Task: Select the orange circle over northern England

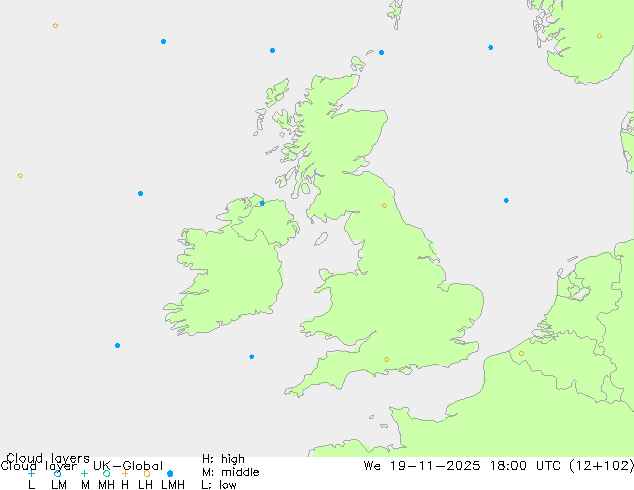Action: click(x=384, y=206)
